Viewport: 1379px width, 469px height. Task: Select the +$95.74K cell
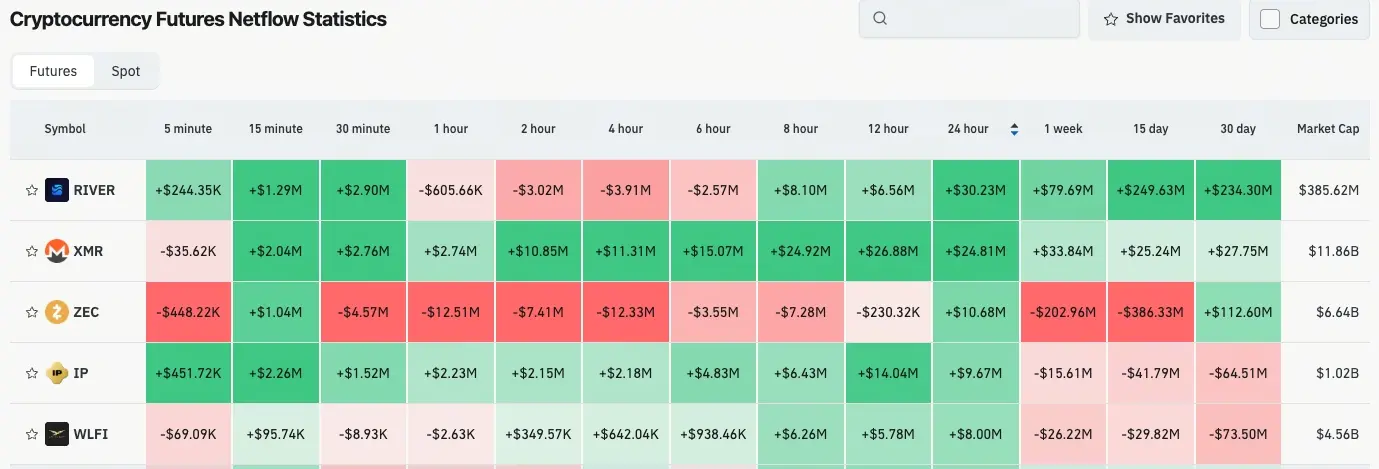tap(276, 434)
